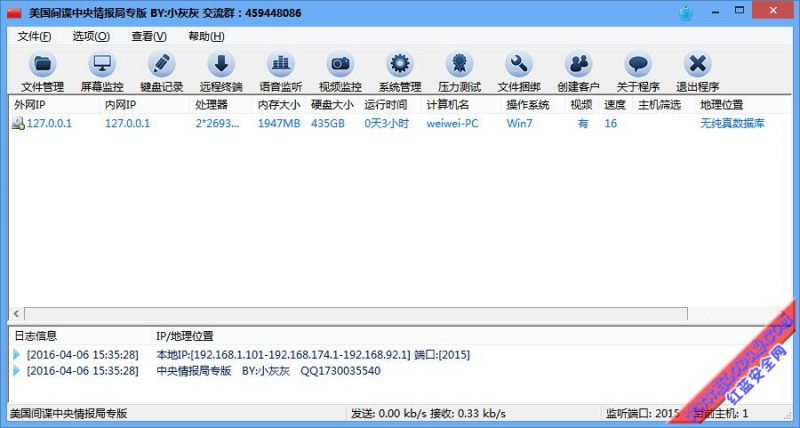Open the 查看(V) menu
The width and height of the screenshot is (800, 428).
pyautogui.click(x=149, y=36)
